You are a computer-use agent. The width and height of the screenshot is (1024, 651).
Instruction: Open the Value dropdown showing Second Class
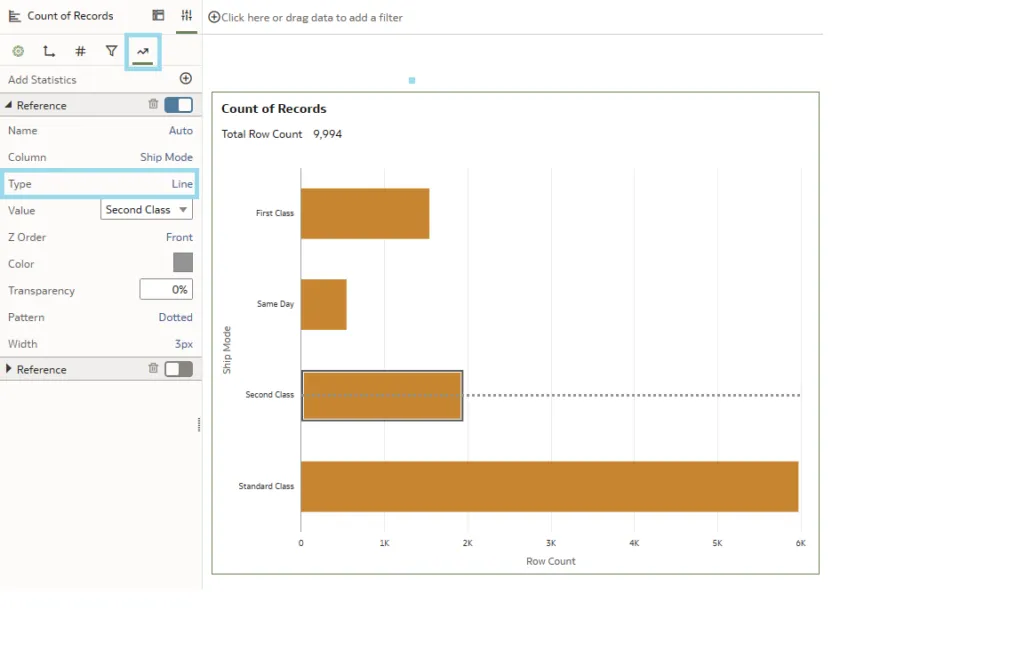pos(147,210)
